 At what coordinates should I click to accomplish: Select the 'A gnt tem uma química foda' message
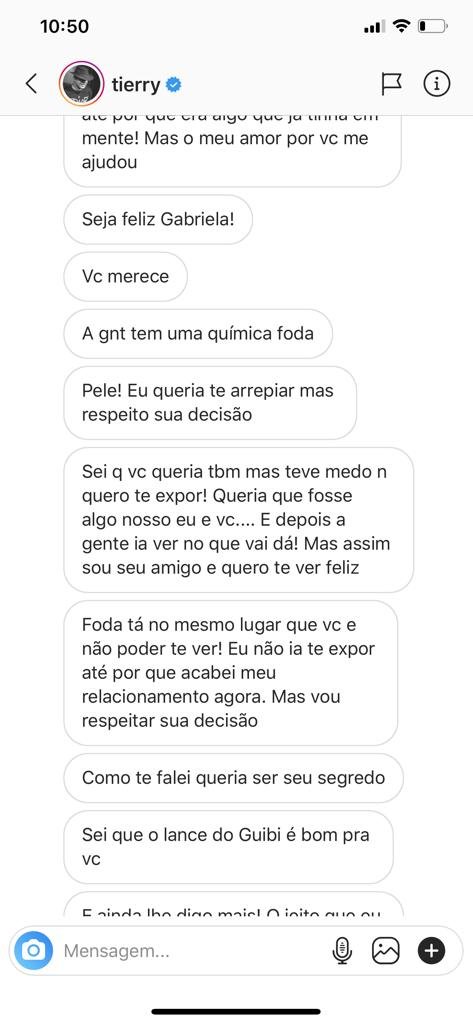[x=198, y=334]
